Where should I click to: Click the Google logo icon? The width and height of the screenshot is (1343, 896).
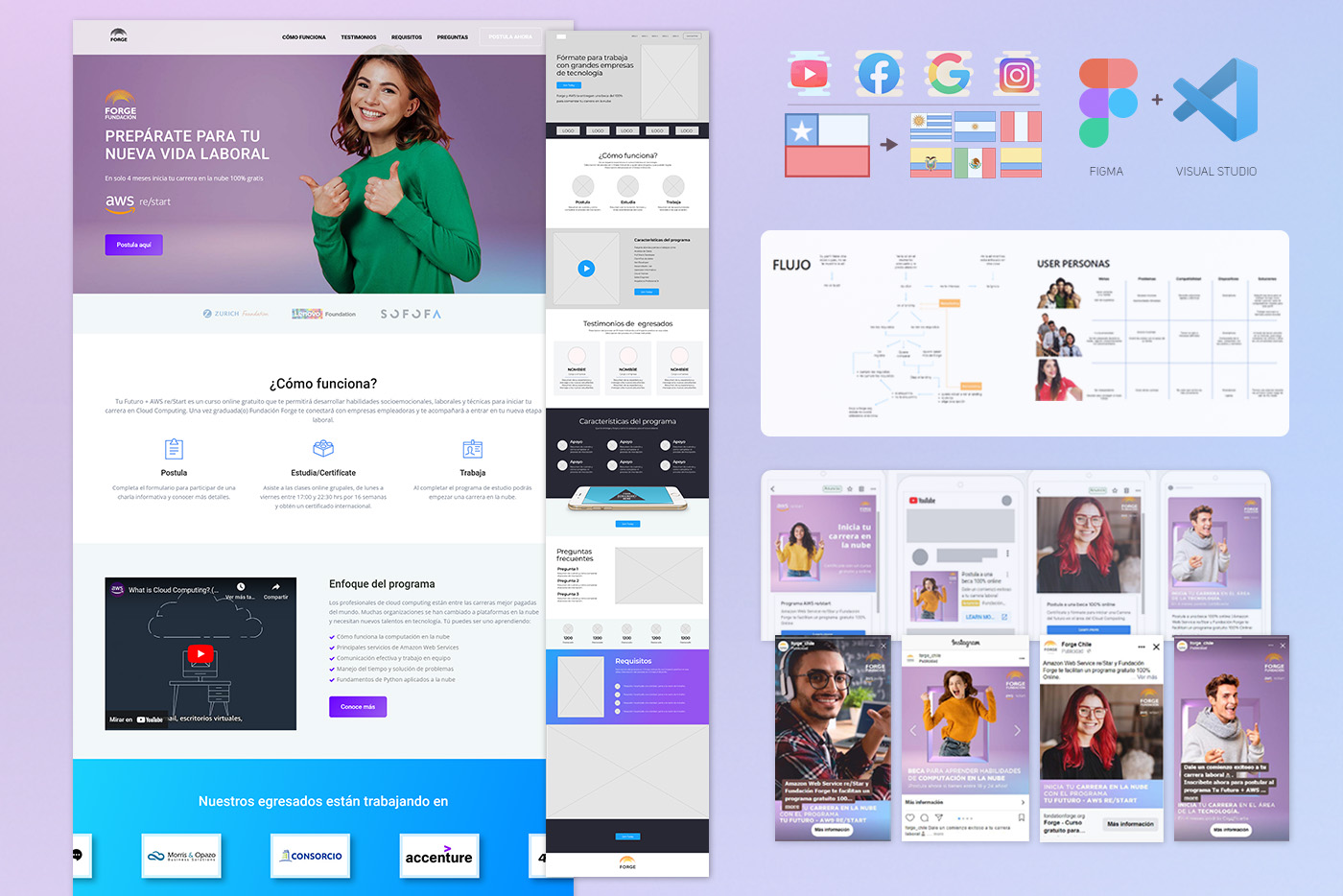(948, 74)
